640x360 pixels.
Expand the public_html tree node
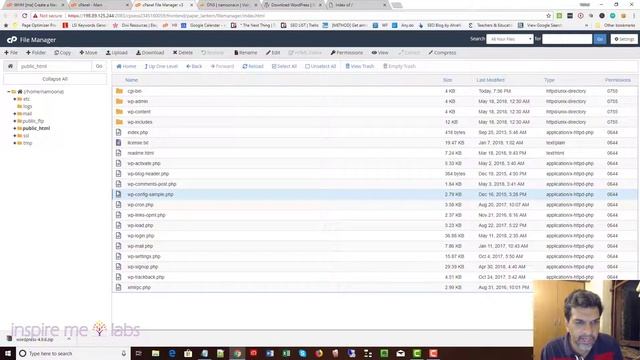[x=15, y=129]
